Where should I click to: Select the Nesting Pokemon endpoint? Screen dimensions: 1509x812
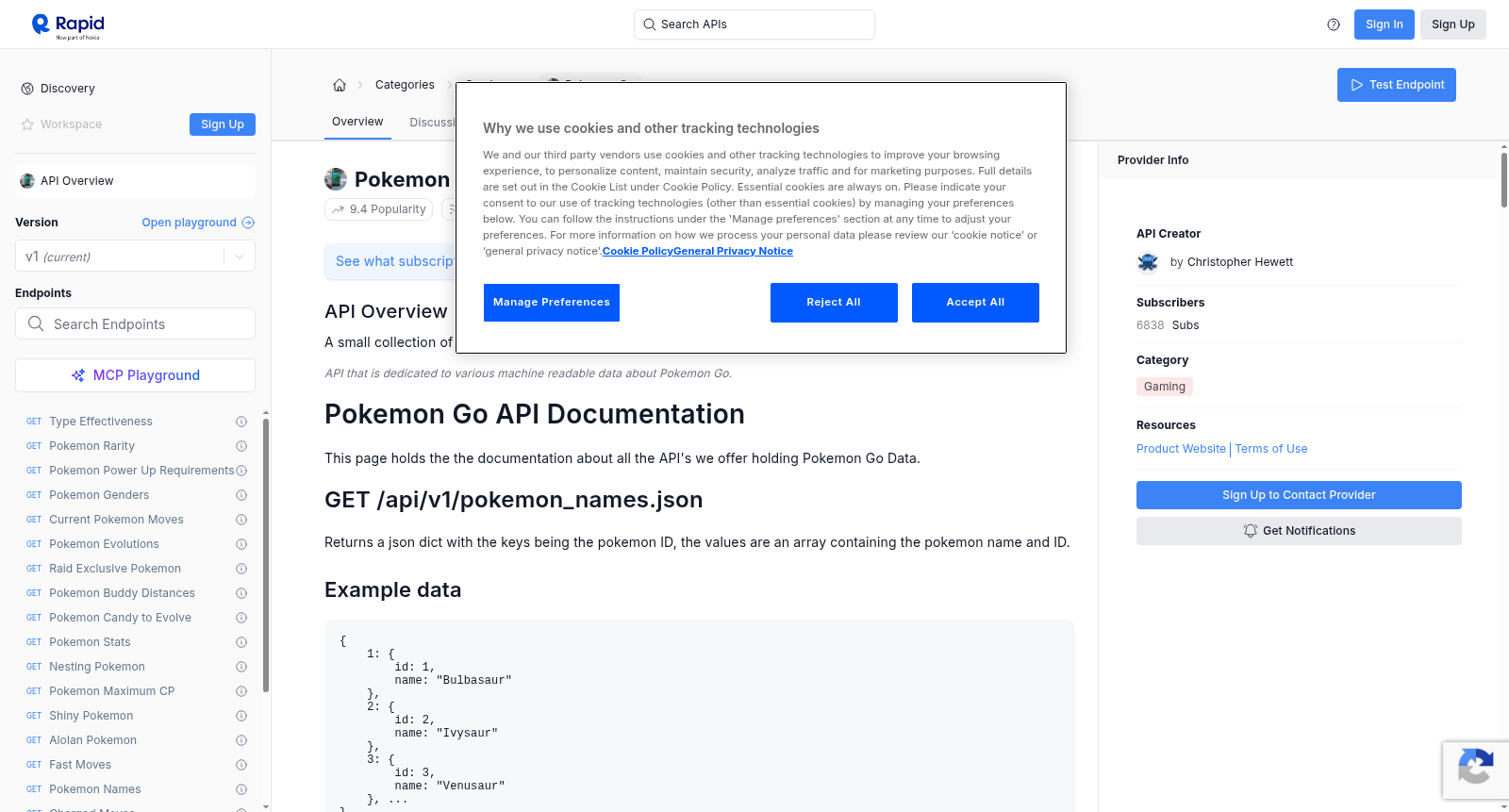(x=97, y=667)
